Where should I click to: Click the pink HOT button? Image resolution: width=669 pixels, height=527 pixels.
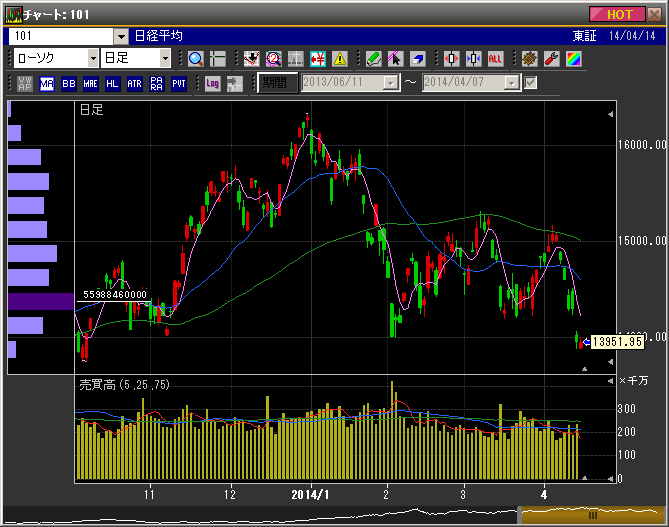point(619,14)
